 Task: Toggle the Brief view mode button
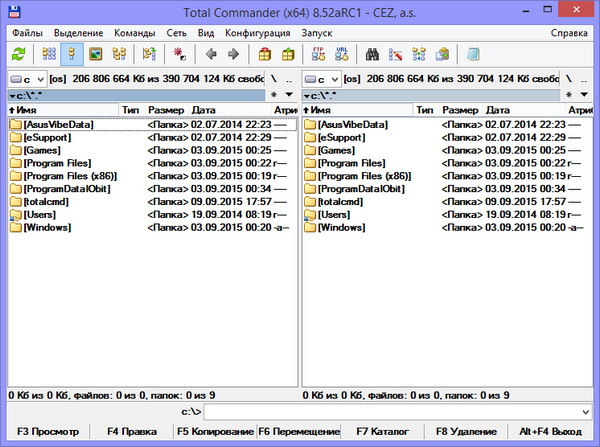(x=47, y=54)
